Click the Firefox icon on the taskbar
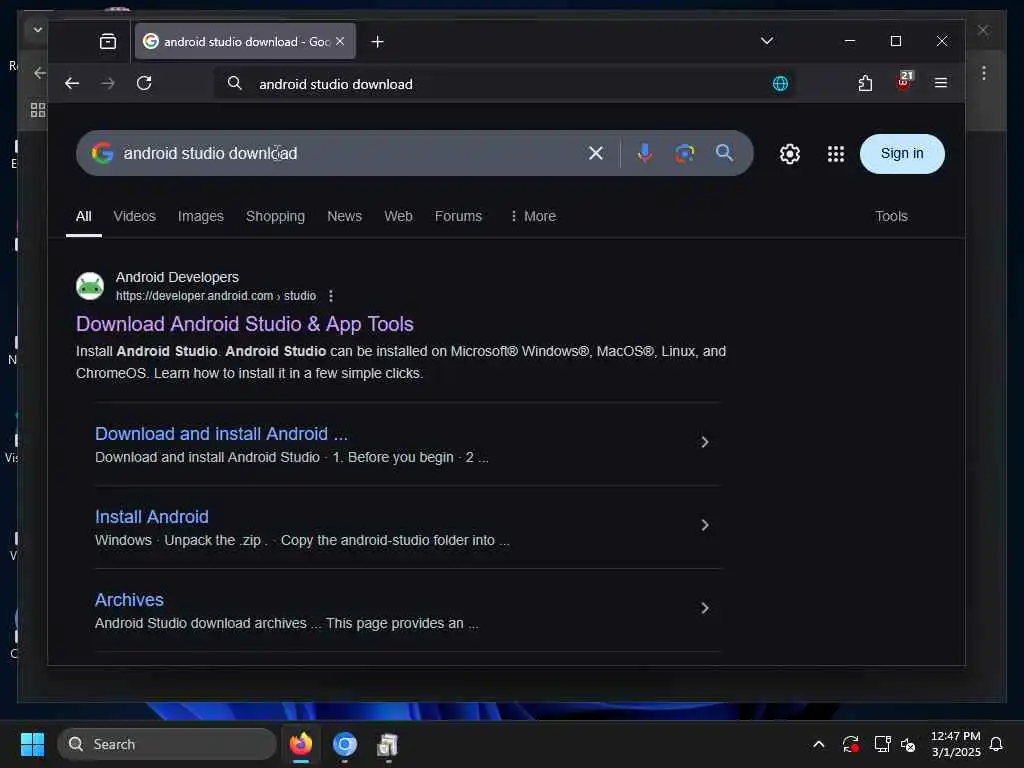This screenshot has height=768, width=1024. pyautogui.click(x=300, y=744)
